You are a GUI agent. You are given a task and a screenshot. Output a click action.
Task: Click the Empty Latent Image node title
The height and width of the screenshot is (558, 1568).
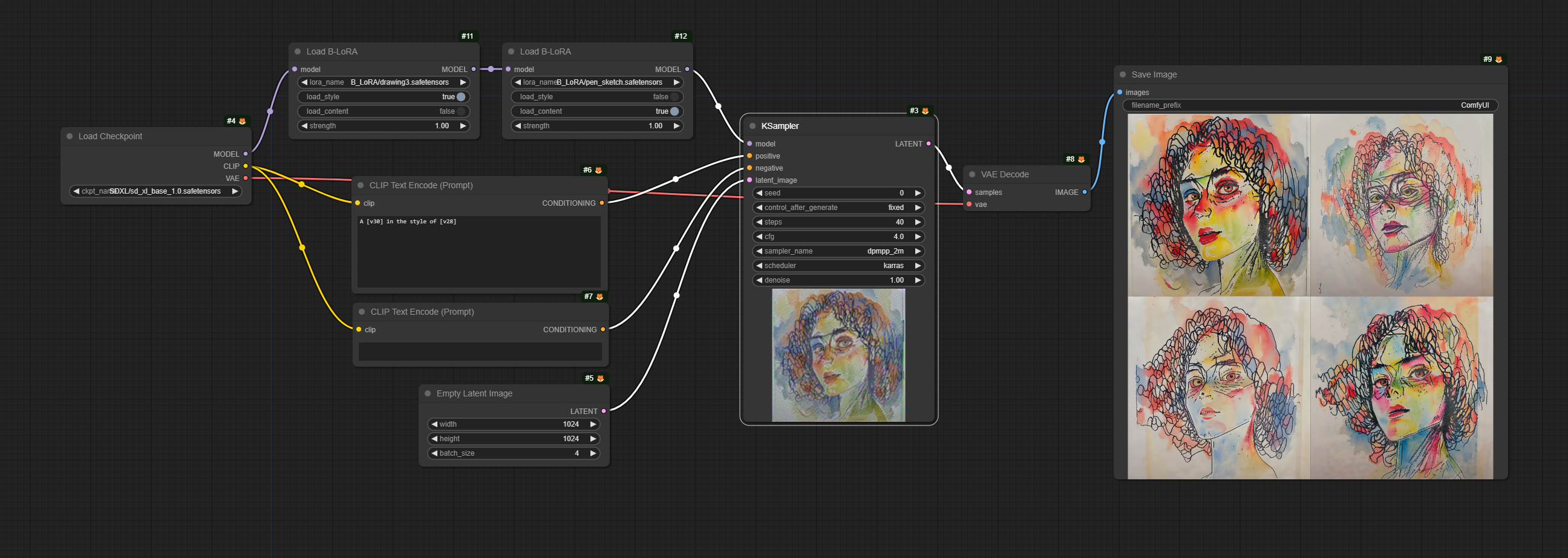tap(474, 393)
